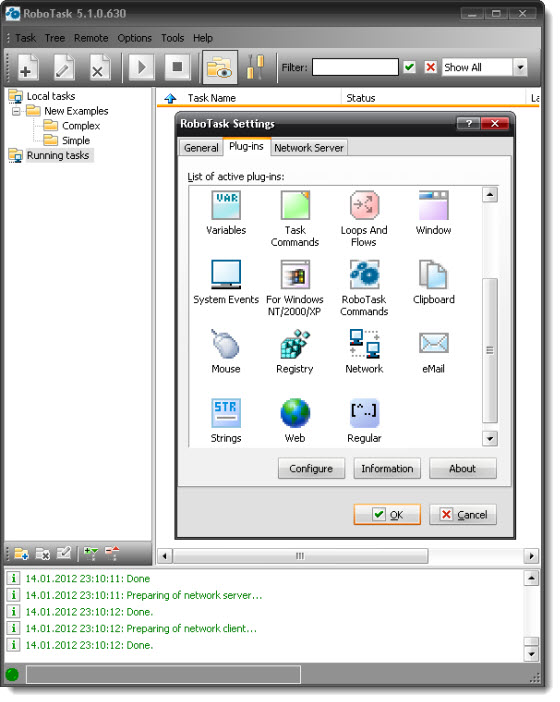Image resolution: width=560 pixels, height=702 pixels.
Task: Click the plug-in list scrollbar thumb
Action: [490, 351]
